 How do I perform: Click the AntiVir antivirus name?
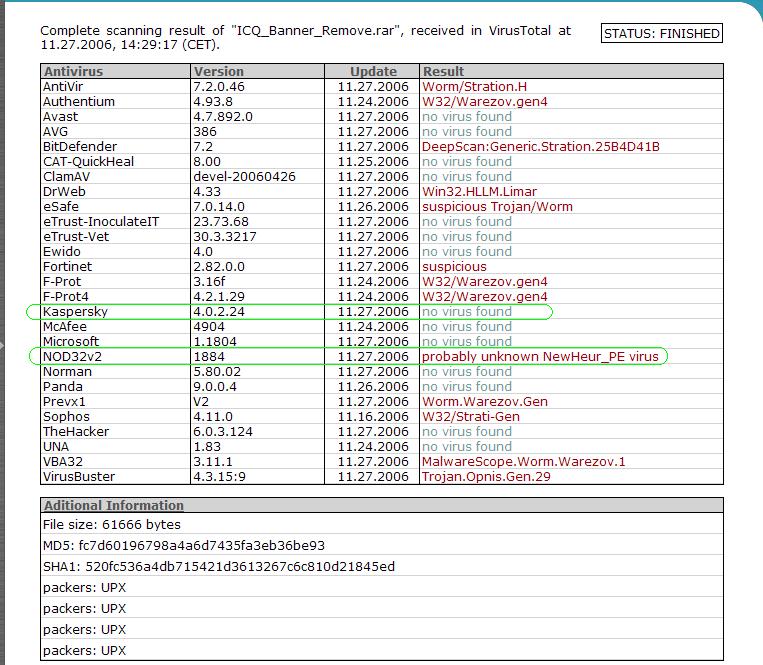pos(63,87)
